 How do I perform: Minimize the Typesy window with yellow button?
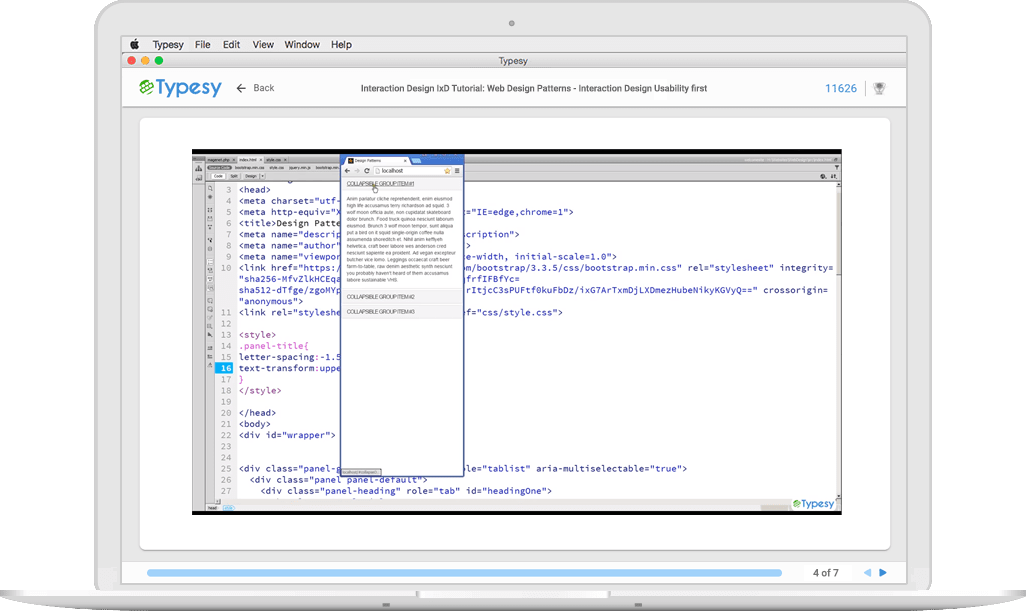[x=145, y=60]
